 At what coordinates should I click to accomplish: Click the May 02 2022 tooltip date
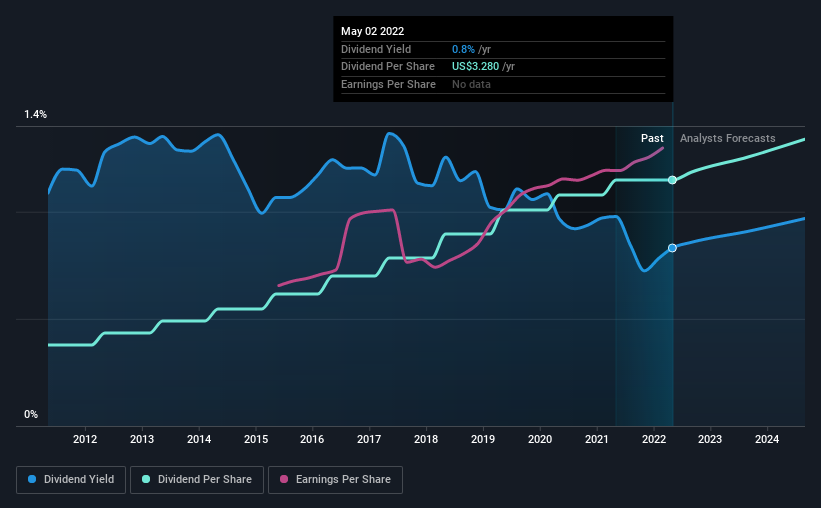pyautogui.click(x=373, y=31)
